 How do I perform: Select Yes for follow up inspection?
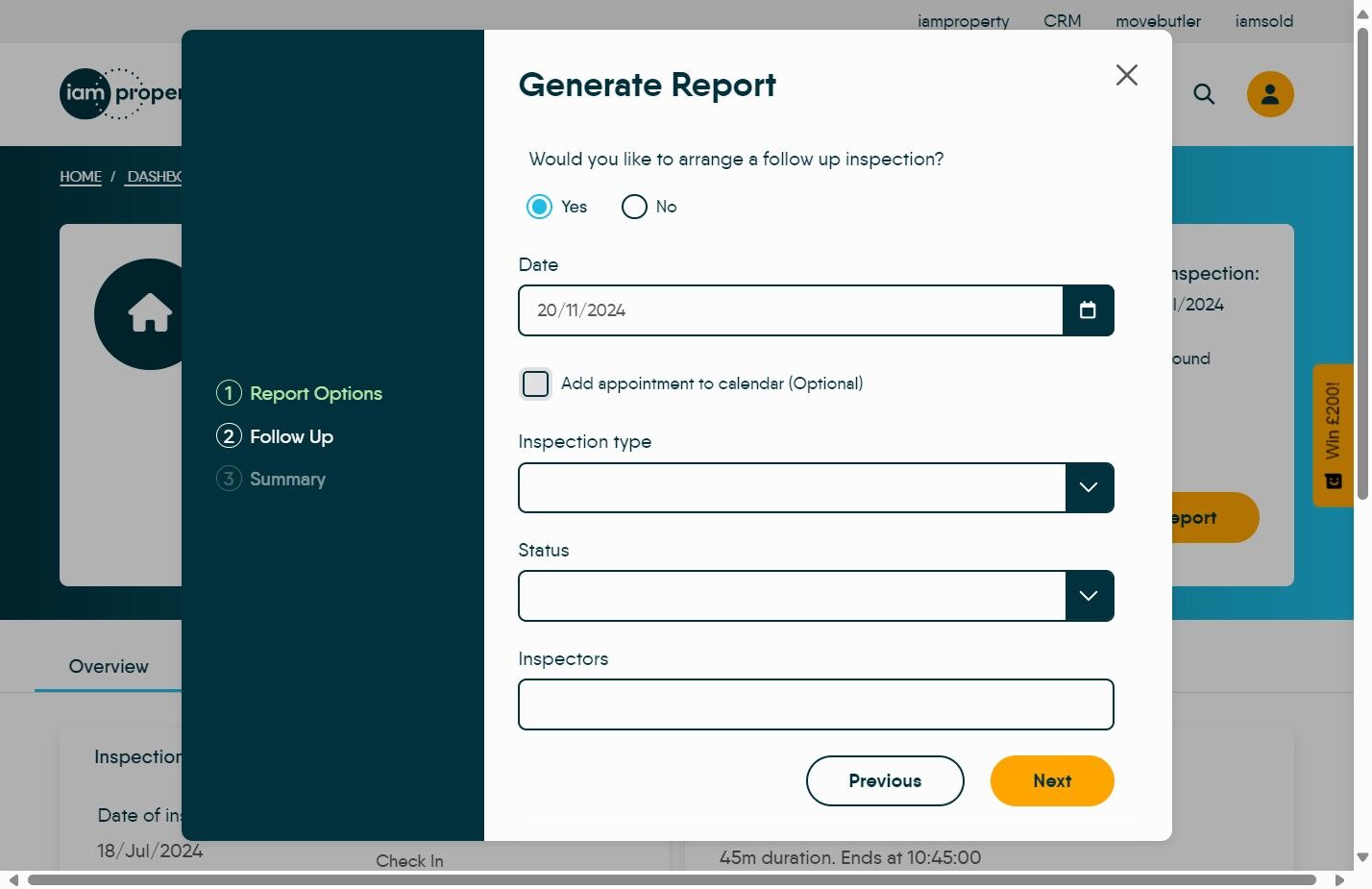click(540, 207)
